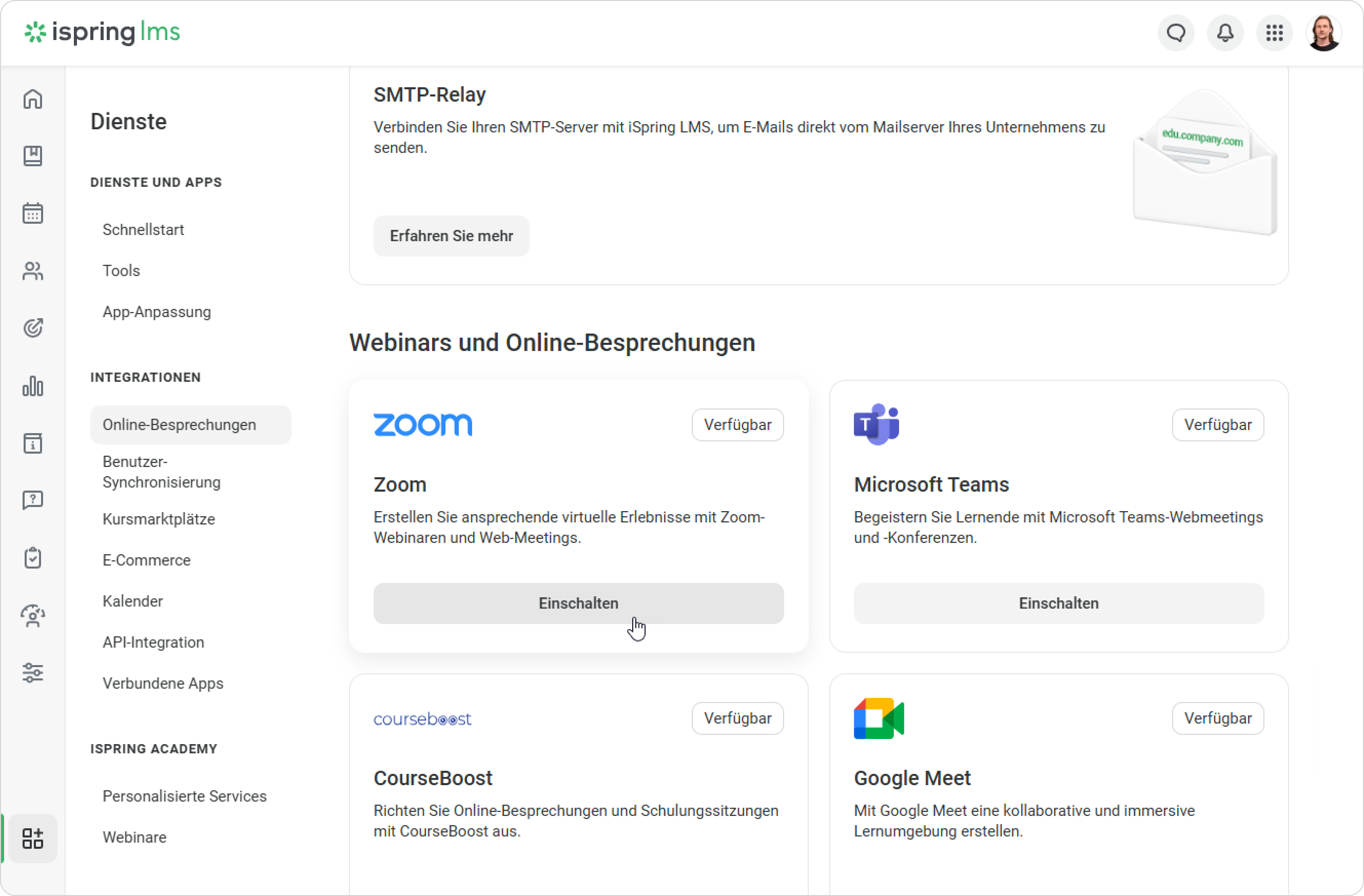Image resolution: width=1364 pixels, height=896 pixels.
Task: Click the Microsoft Teams card title
Action: (x=931, y=484)
